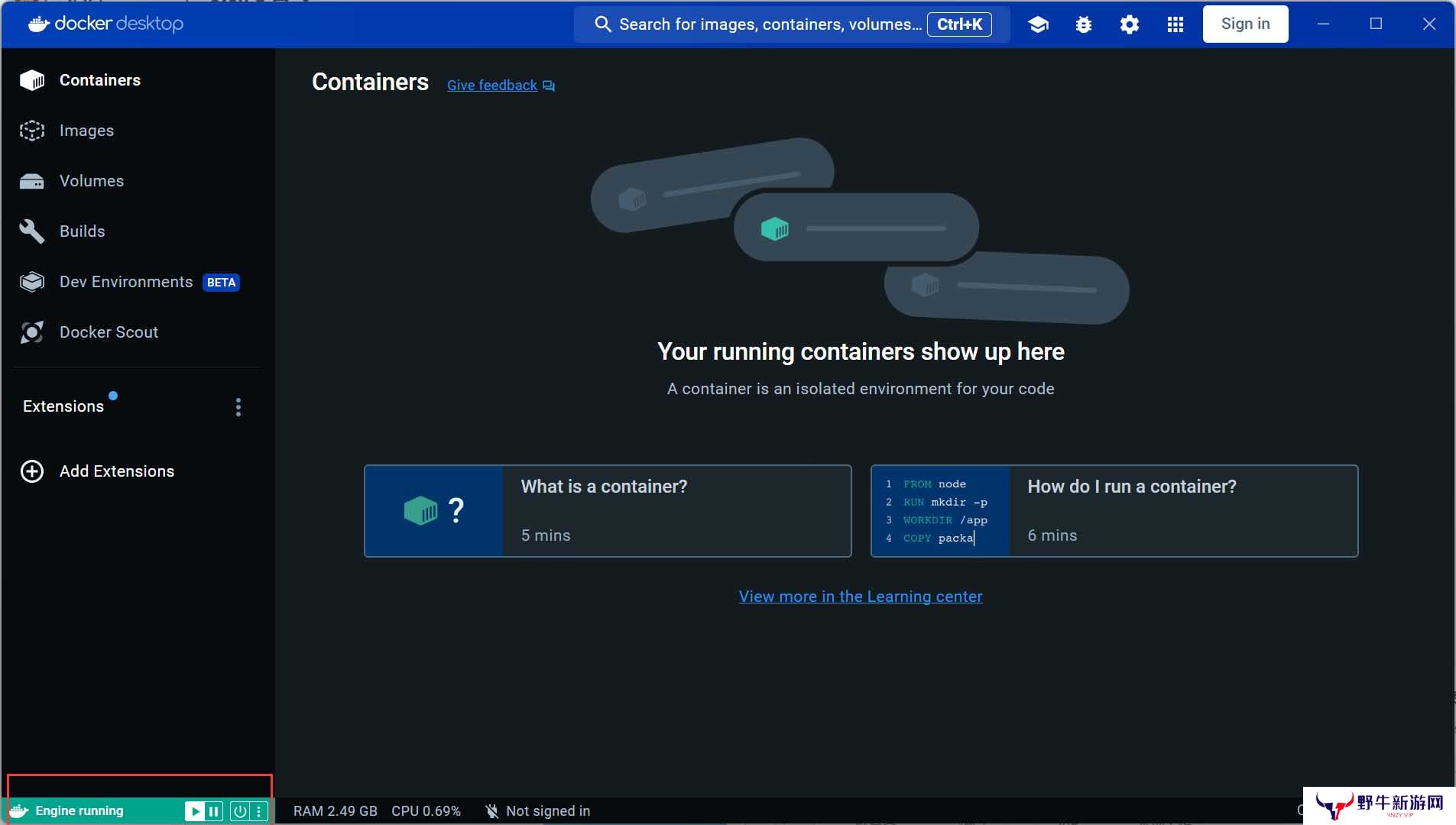
Task: Click the Ctrl+K shortcut badge
Action: tap(960, 24)
